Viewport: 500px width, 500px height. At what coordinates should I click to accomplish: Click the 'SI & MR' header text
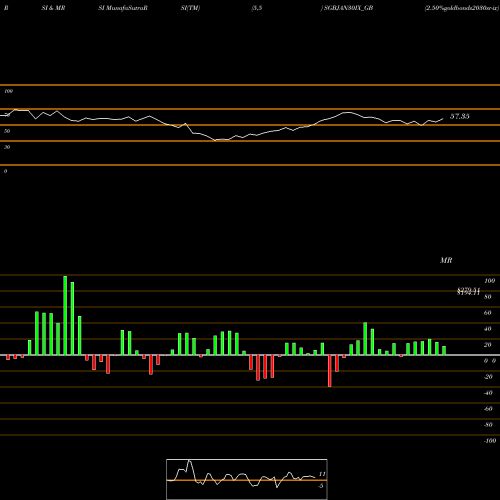coord(53,8)
